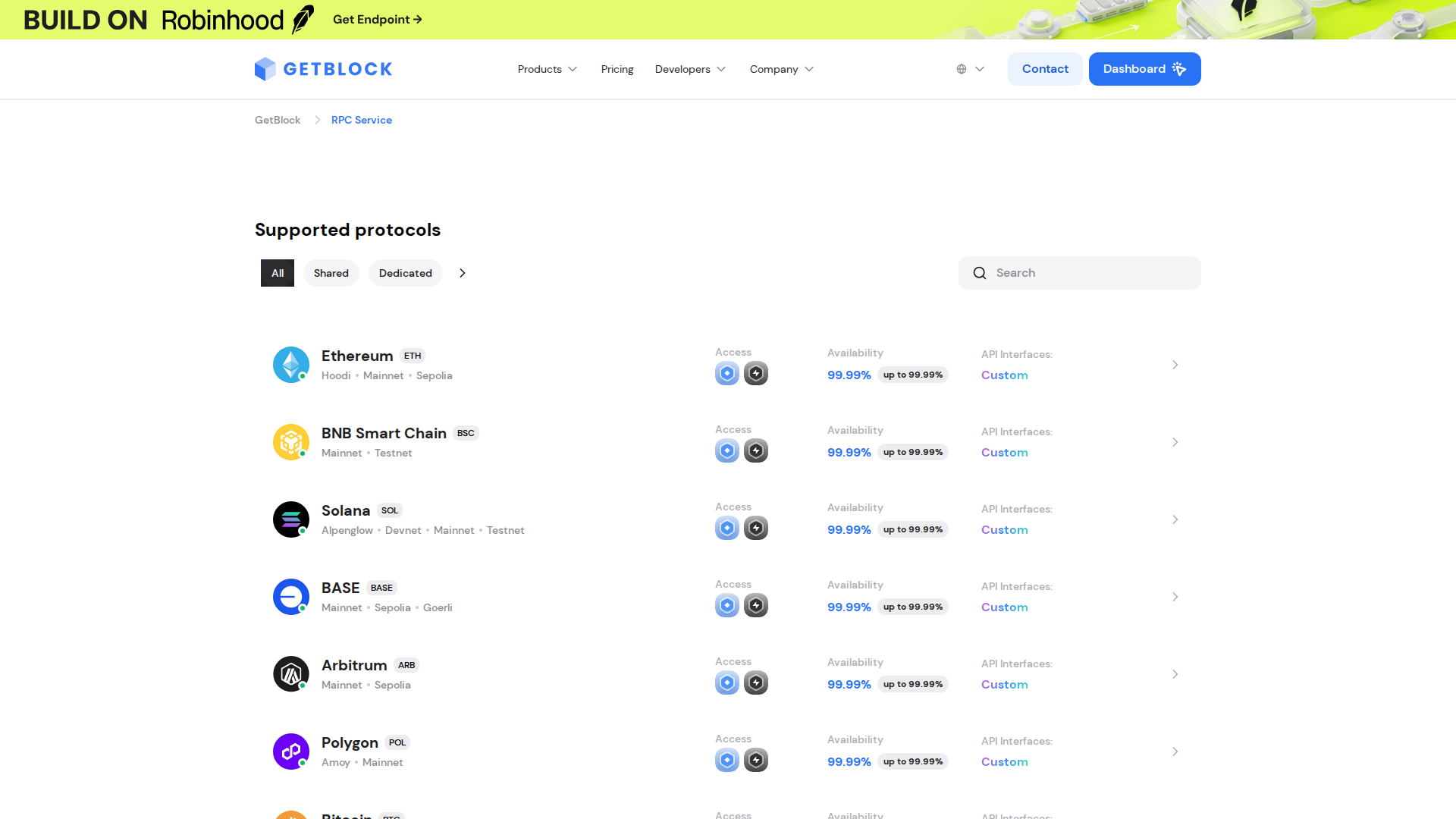Click BNB Smart Chain's dark dedicated access icon

coord(756,450)
